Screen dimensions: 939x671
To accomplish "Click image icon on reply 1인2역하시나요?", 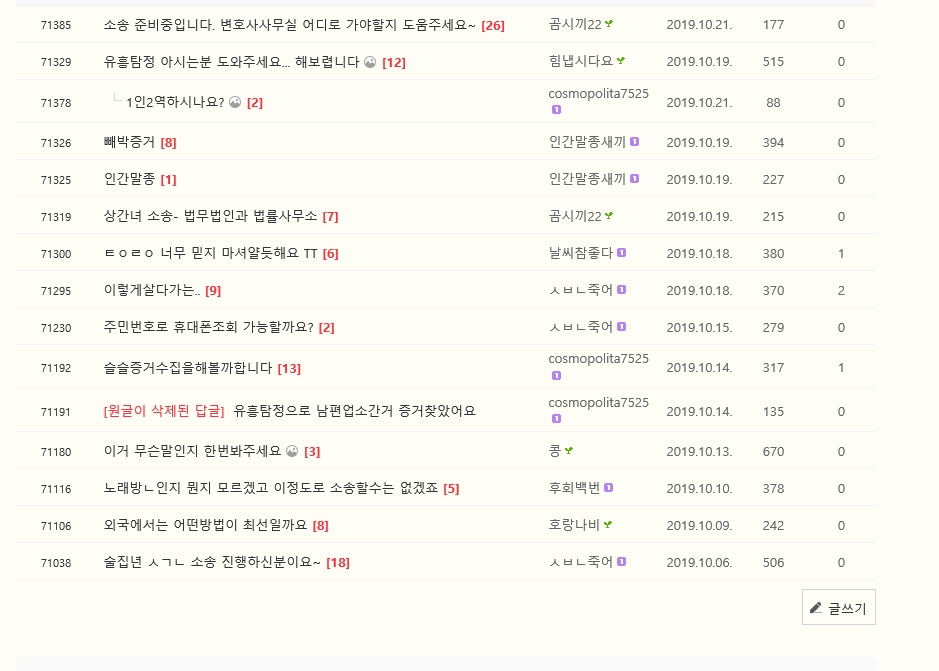I will (x=235, y=102).
